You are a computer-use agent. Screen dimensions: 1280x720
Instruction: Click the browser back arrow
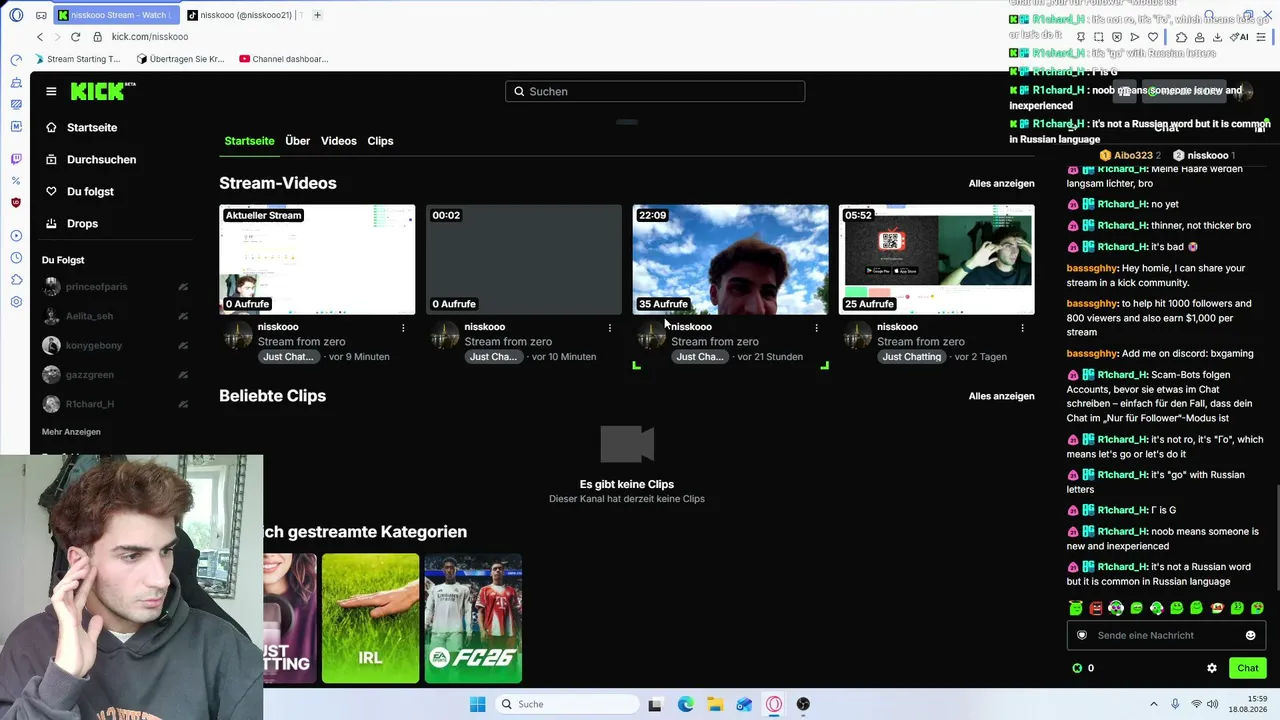coord(40,37)
